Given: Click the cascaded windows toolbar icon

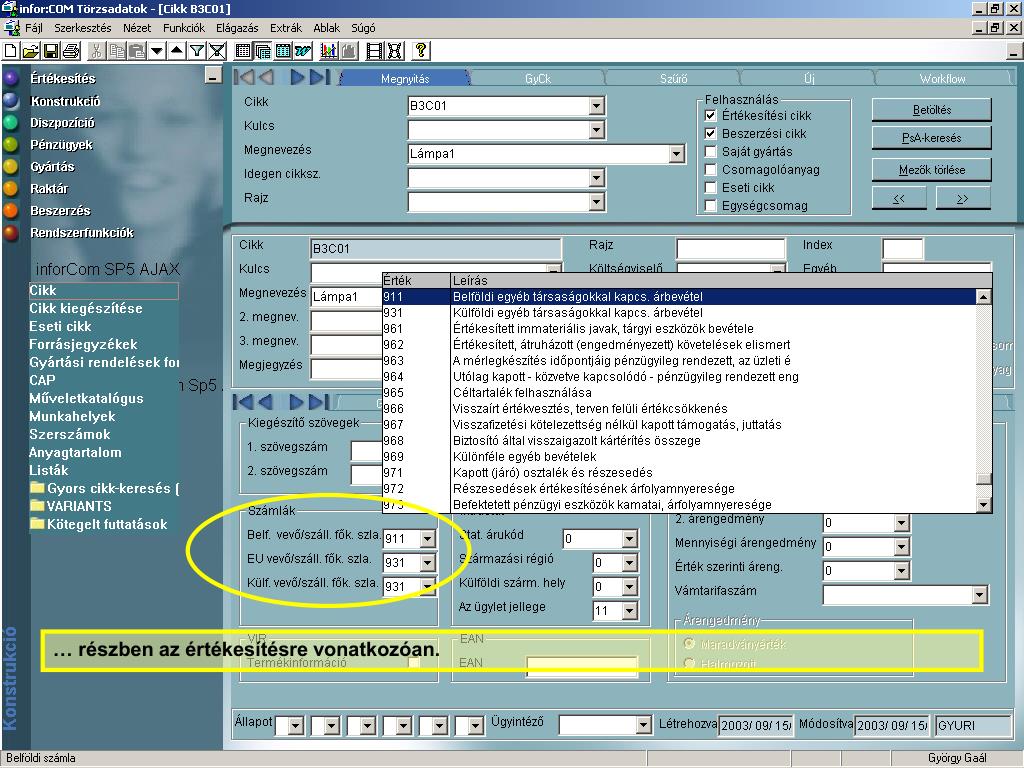Looking at the screenshot, I should pyautogui.click(x=263, y=51).
